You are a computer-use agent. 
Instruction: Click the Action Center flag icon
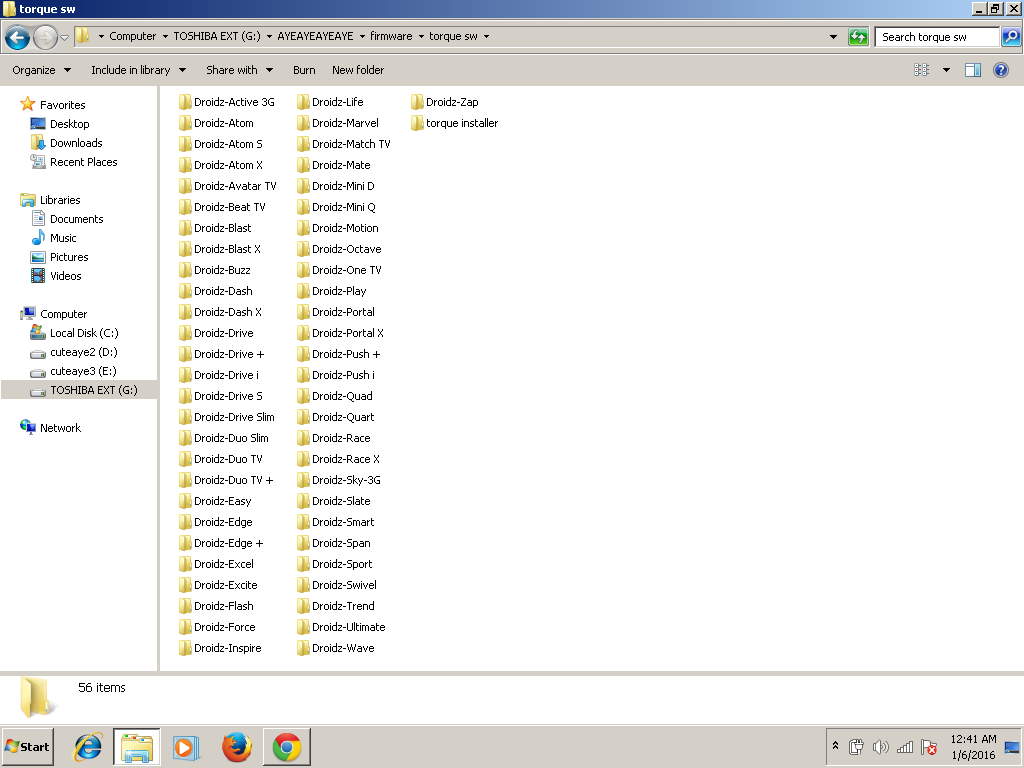click(929, 746)
